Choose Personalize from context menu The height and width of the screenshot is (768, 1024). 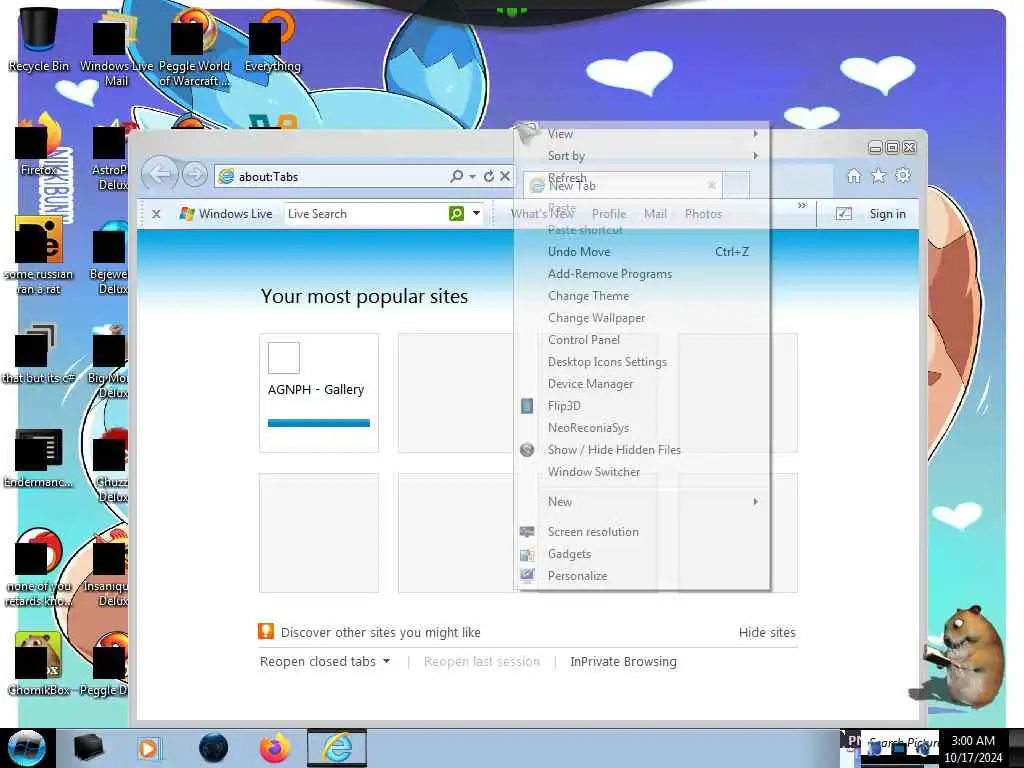point(642,576)
